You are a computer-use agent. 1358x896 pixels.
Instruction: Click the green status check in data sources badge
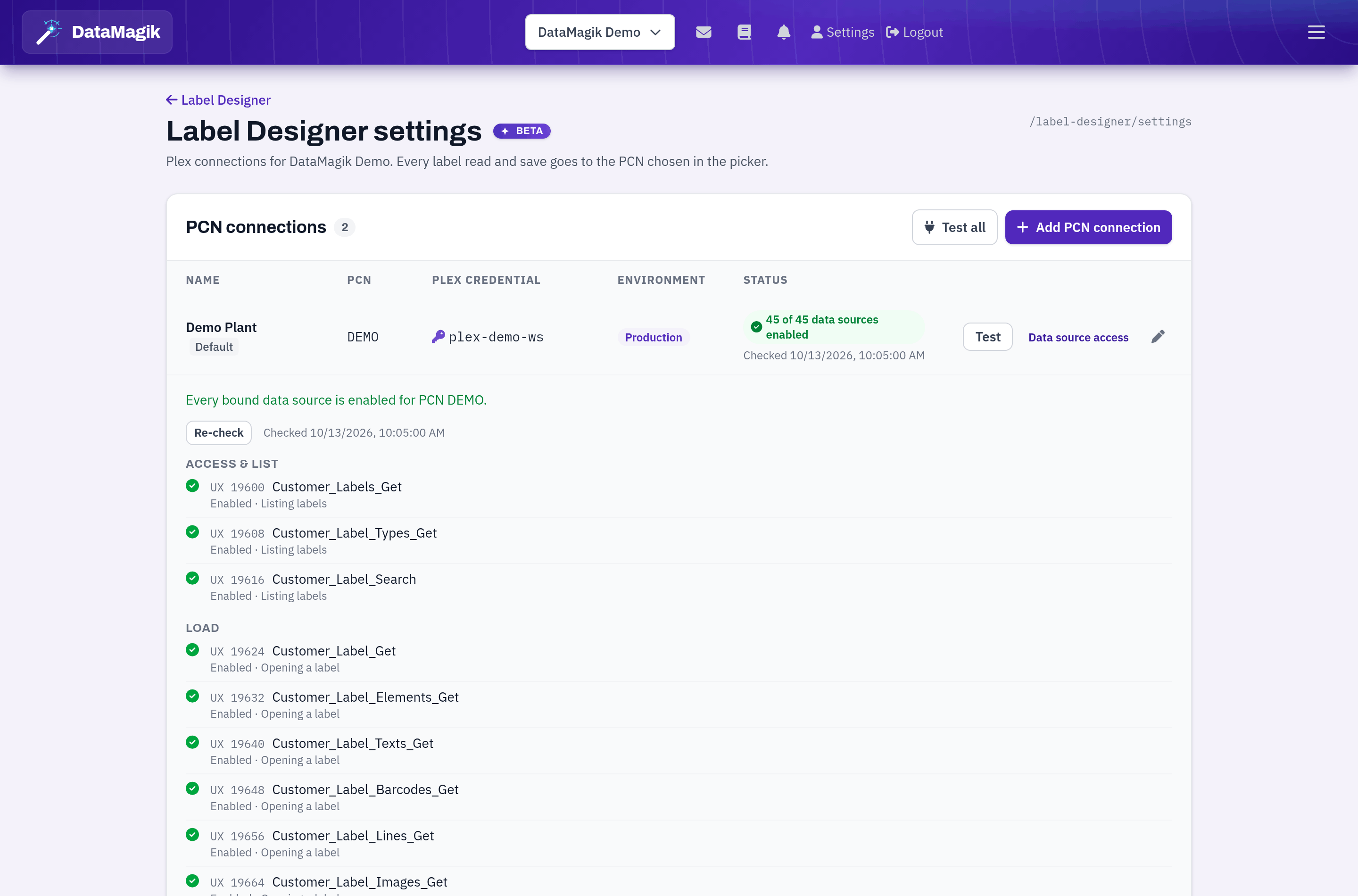[756, 327]
